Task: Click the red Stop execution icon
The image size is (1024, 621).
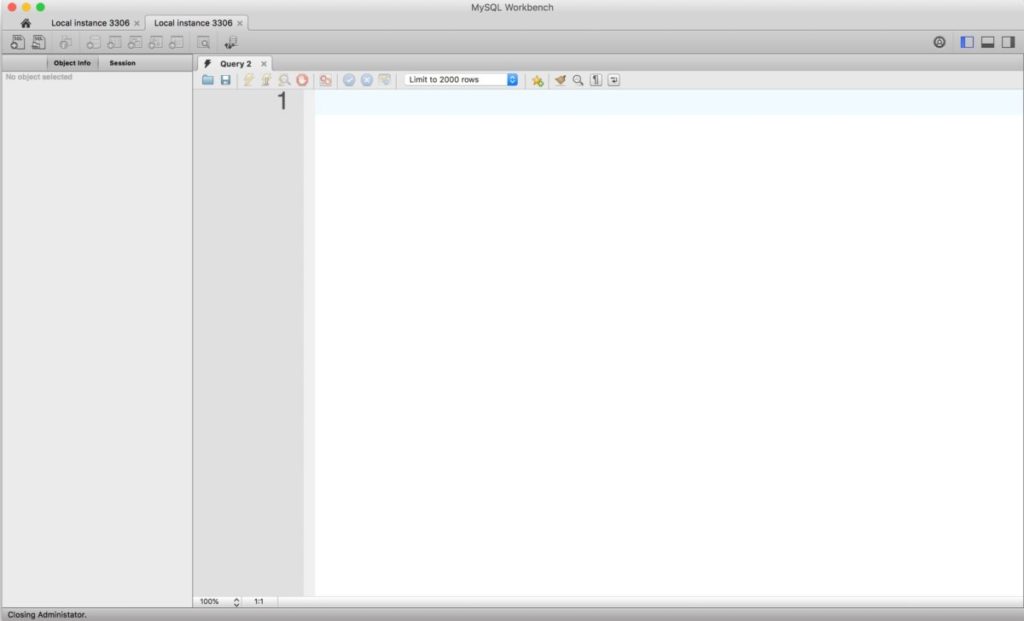Action: [302, 80]
